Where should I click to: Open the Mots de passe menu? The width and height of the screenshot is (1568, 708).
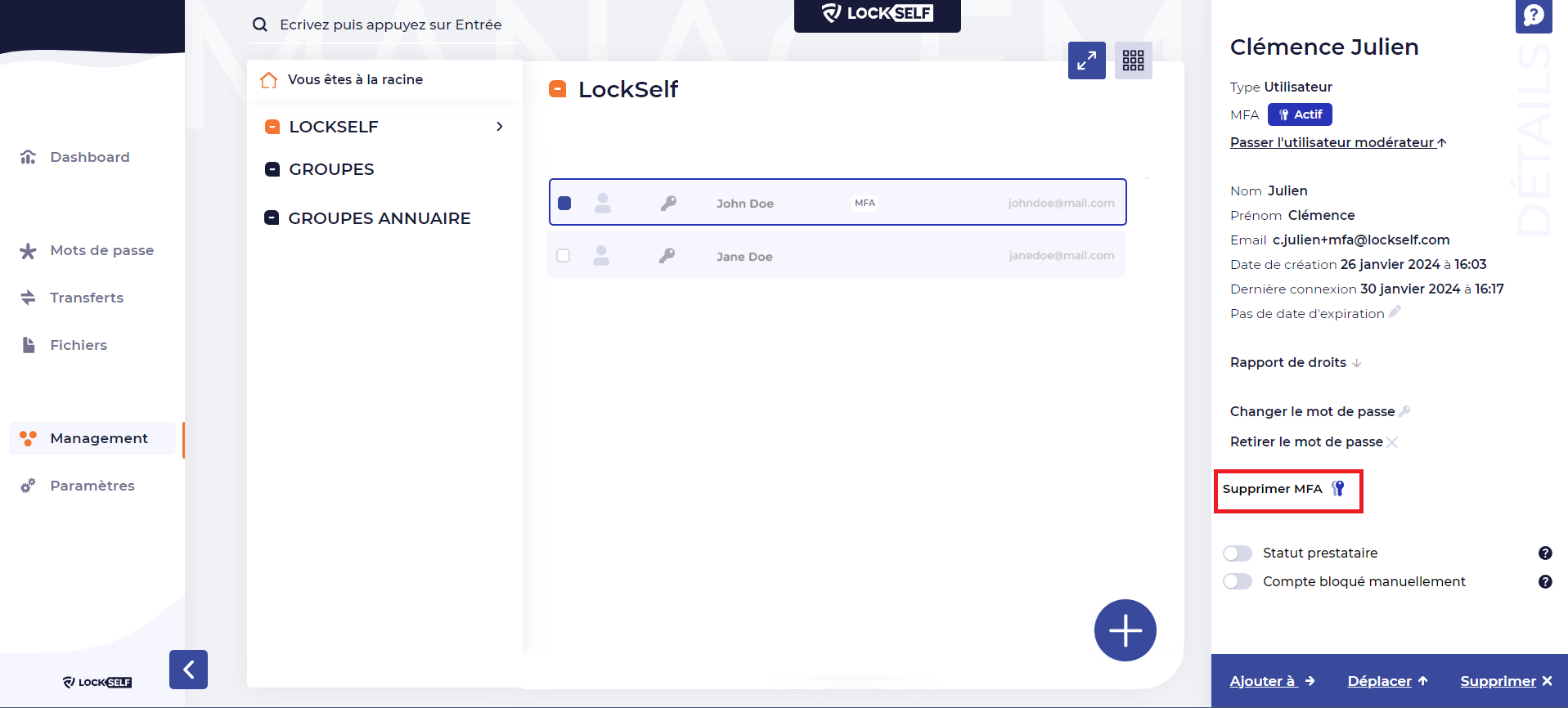point(101,250)
